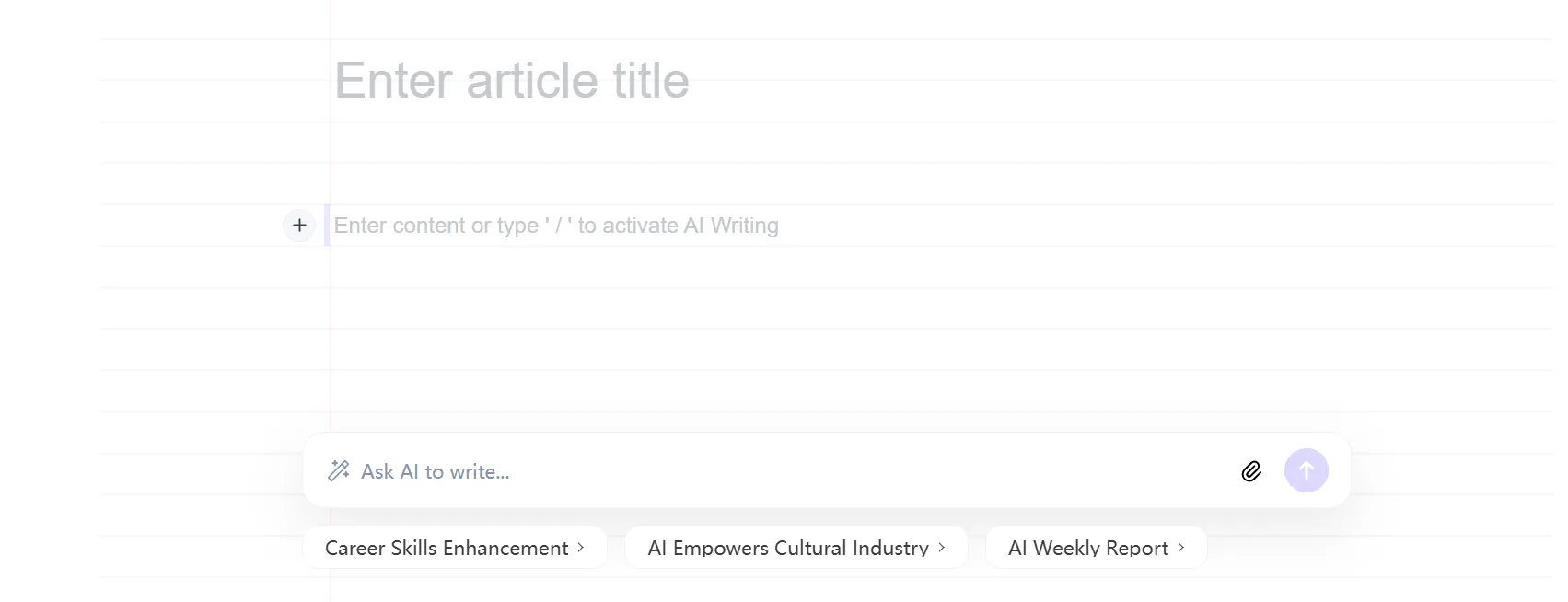Click the Enter content placeholder line

pos(556,226)
